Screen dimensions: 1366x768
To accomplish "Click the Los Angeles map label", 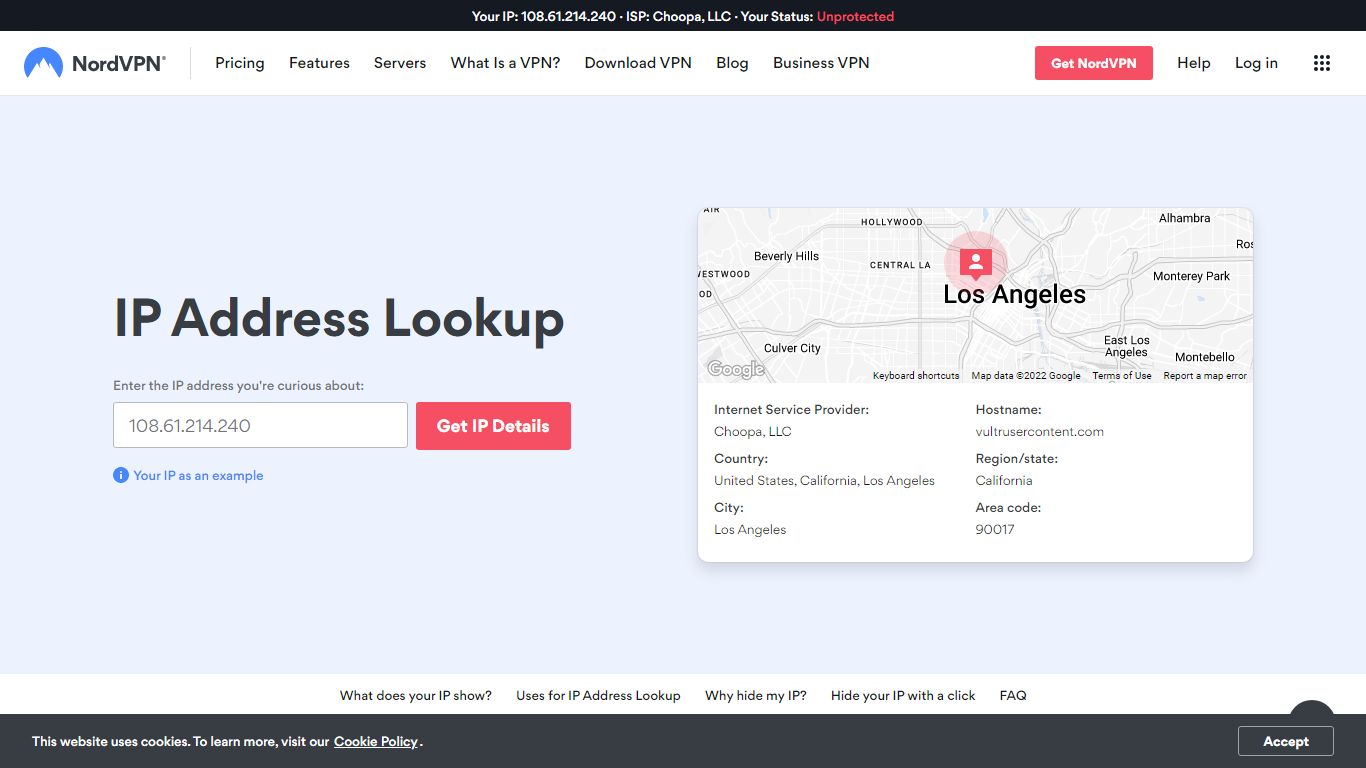I will (1015, 294).
